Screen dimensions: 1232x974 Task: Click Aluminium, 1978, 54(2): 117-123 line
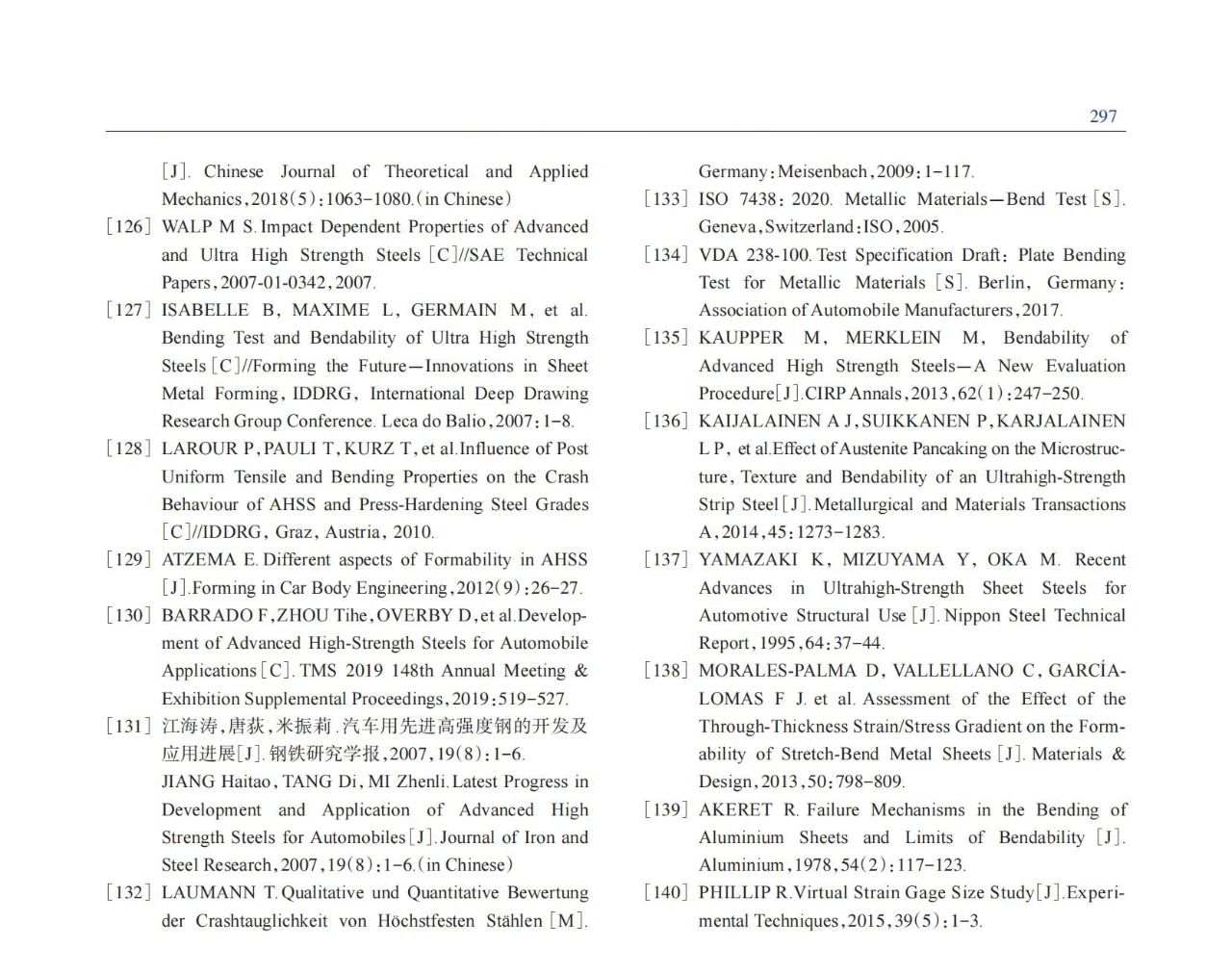click(833, 865)
